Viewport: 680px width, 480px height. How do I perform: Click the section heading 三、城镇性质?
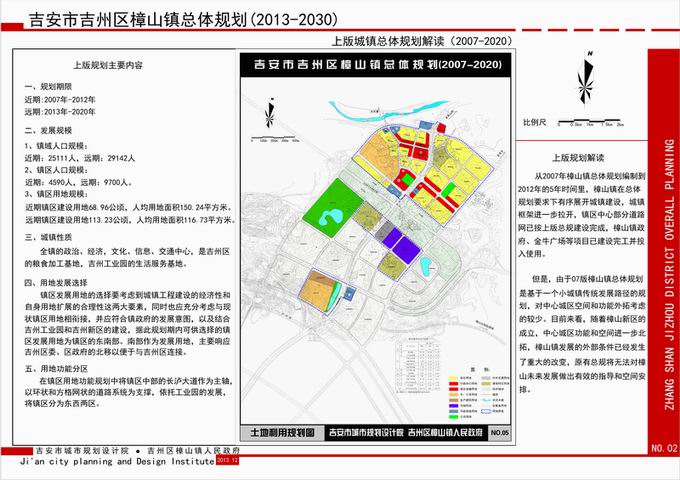click(48, 237)
